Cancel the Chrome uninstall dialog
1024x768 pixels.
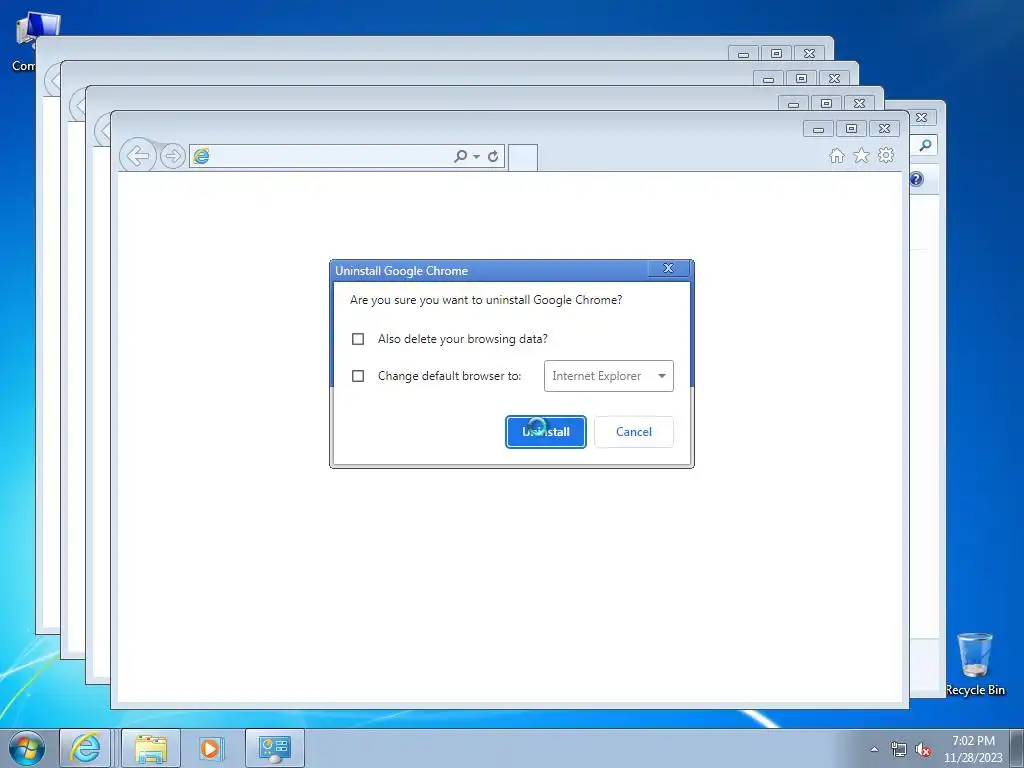point(633,432)
